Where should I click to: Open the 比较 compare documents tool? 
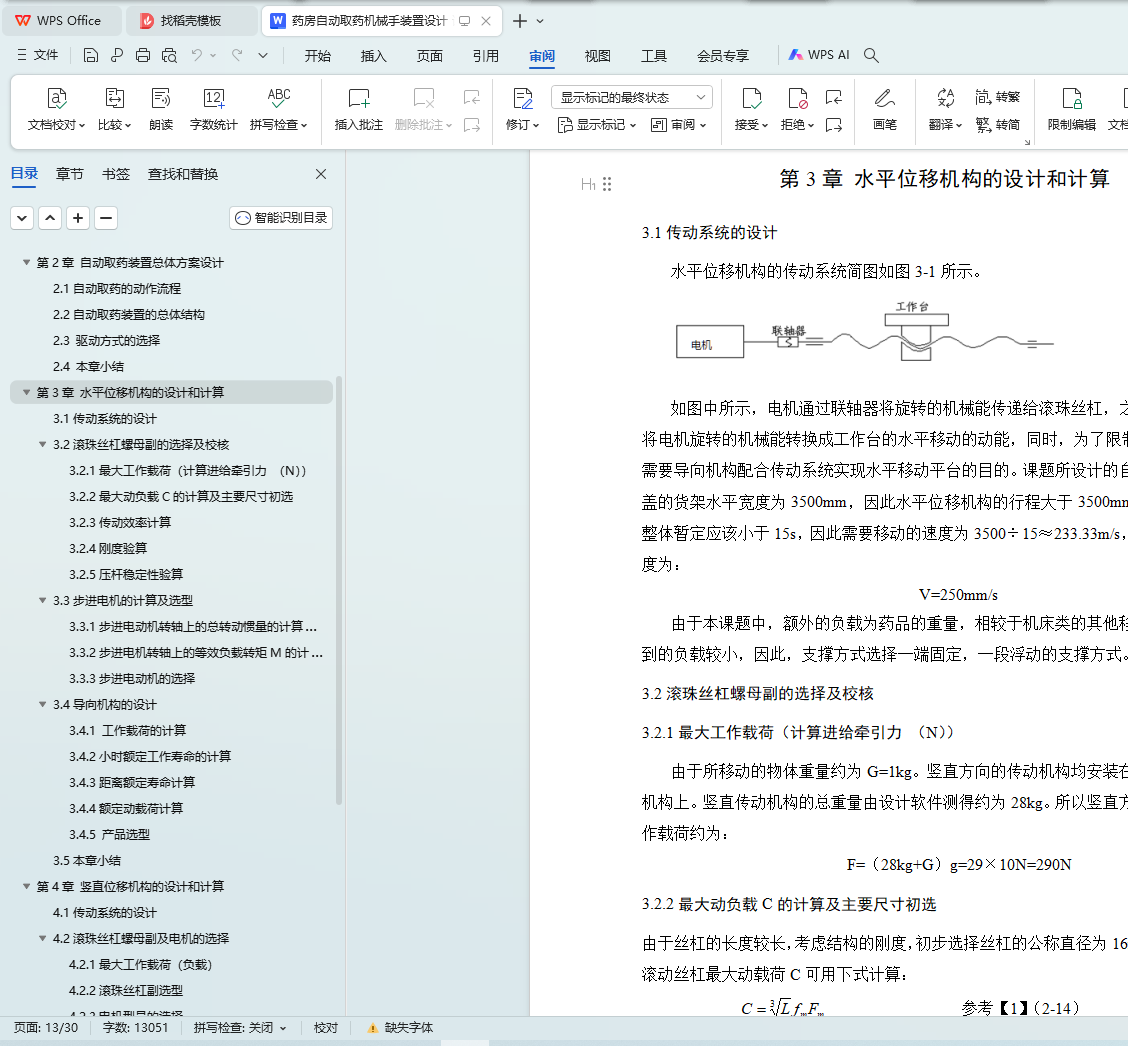(114, 109)
